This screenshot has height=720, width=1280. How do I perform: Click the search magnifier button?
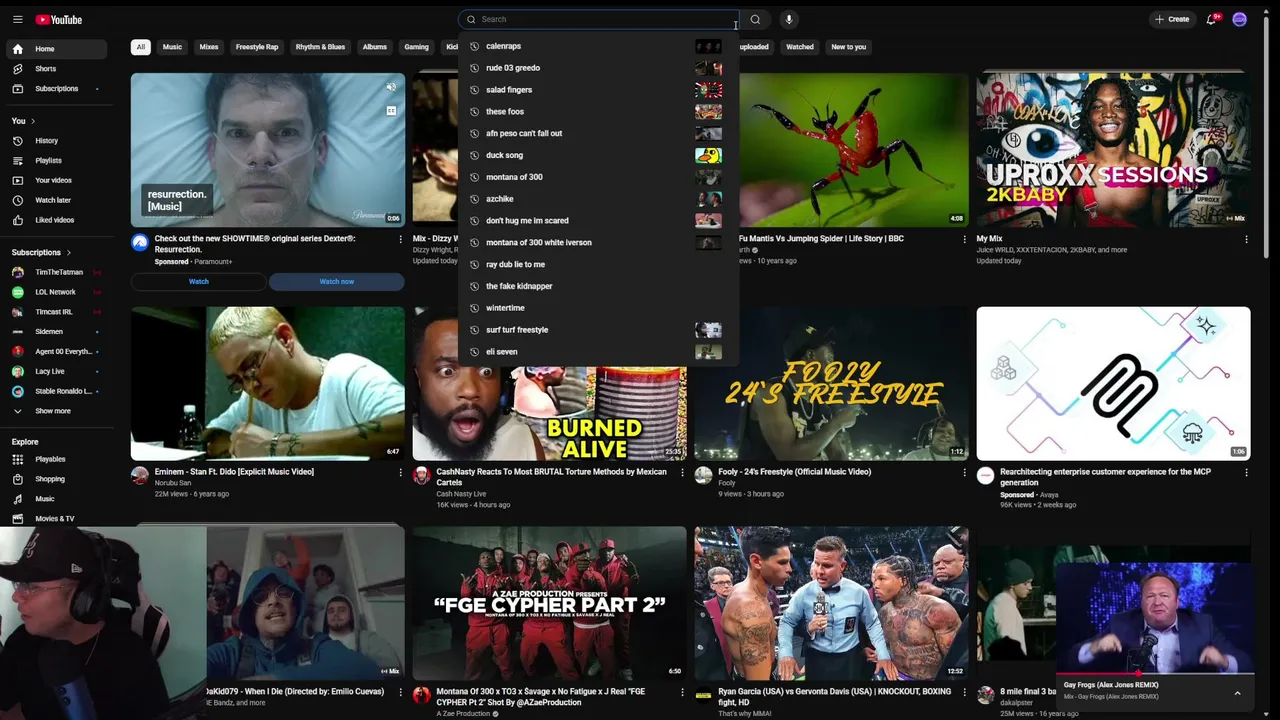click(755, 19)
